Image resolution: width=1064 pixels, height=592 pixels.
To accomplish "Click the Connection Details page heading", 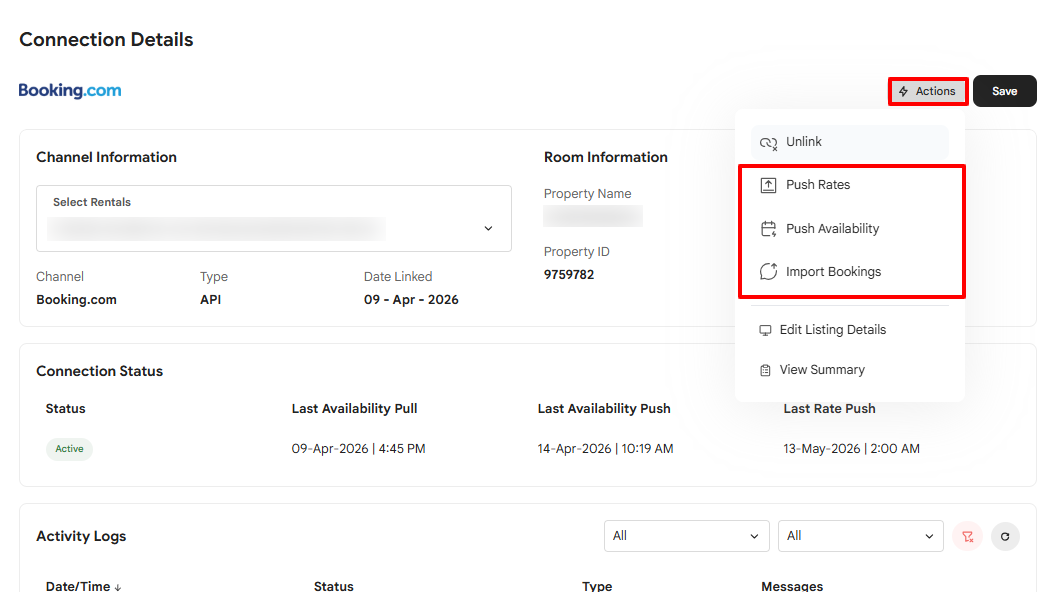I will coord(107,39).
